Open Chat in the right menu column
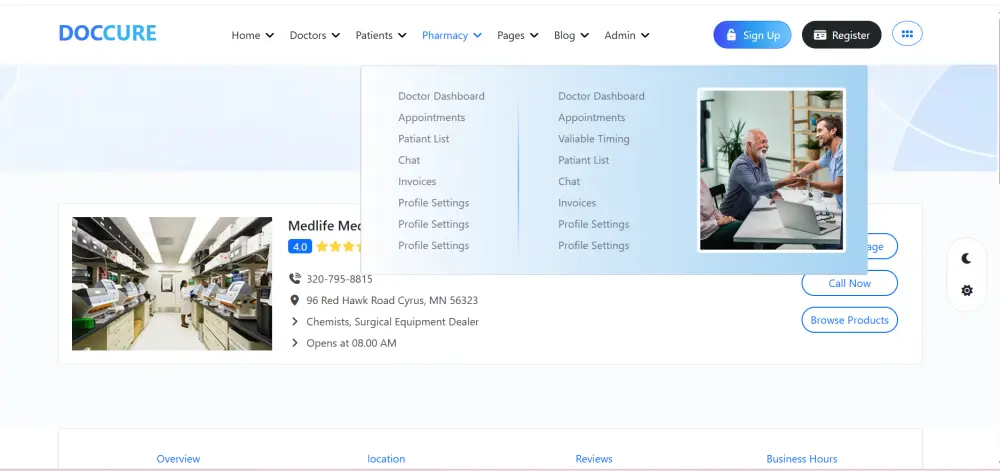 point(570,182)
